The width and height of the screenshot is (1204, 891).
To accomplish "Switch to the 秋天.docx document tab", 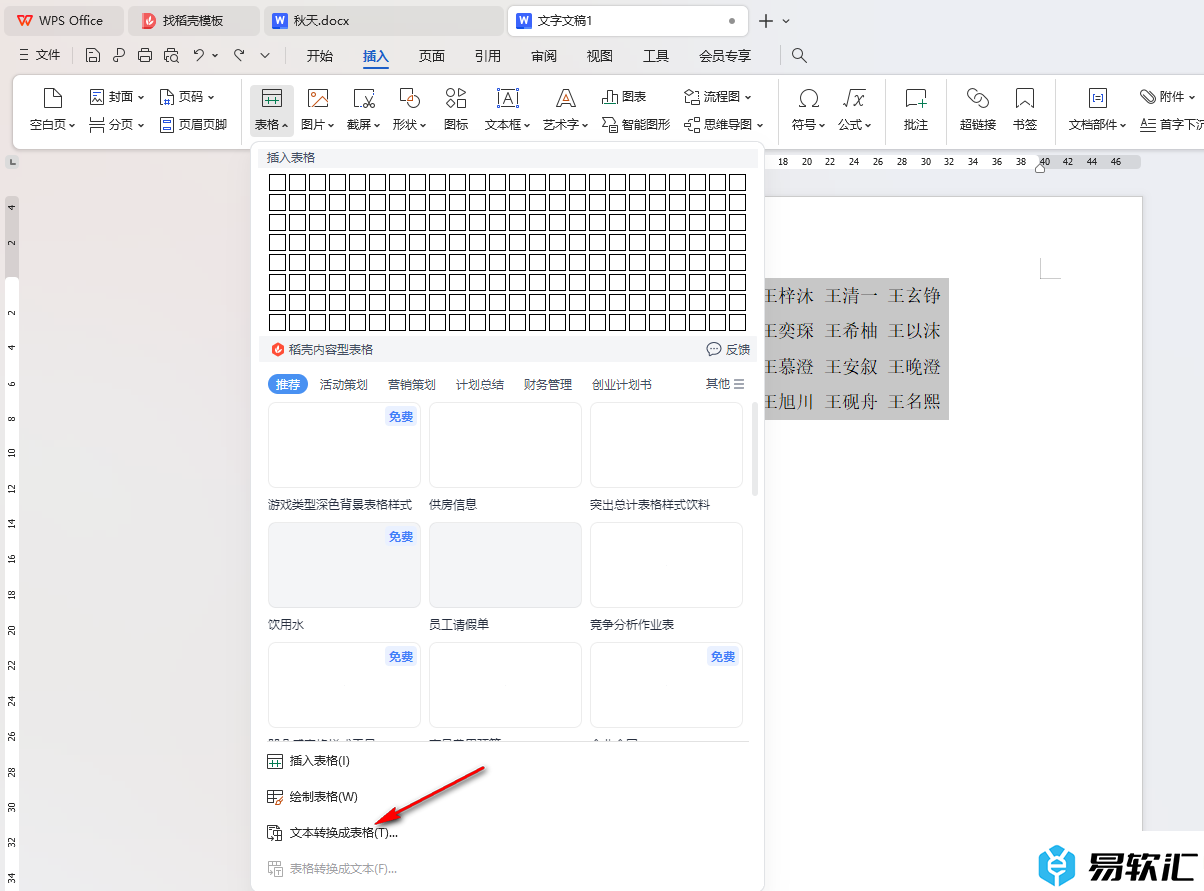I will click(386, 20).
